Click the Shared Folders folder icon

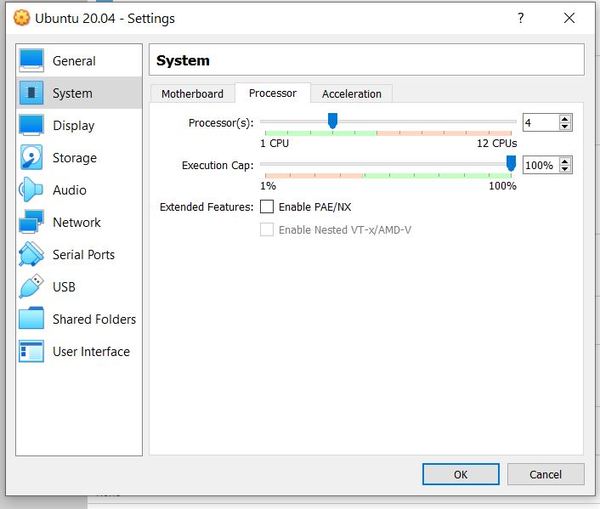click(x=31, y=318)
